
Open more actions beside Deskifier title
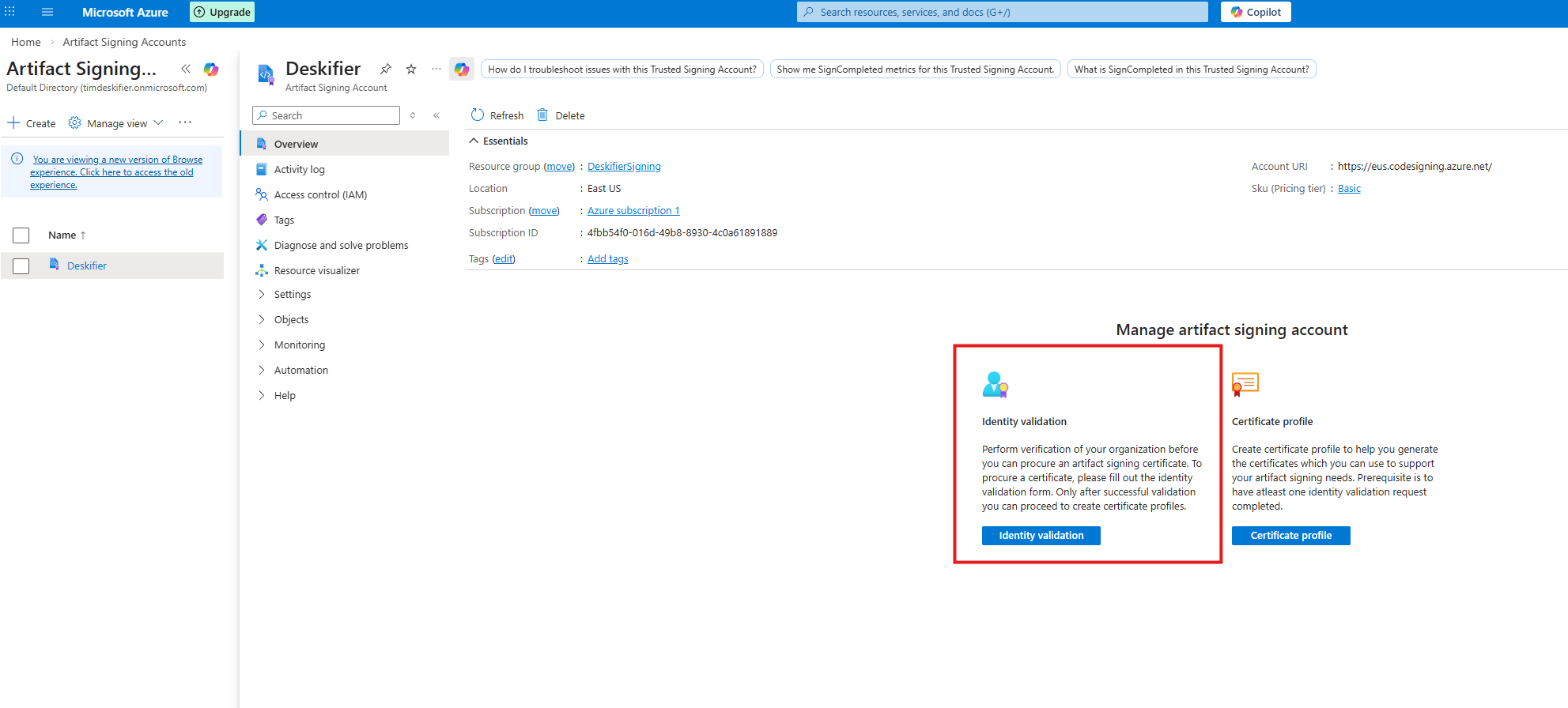click(x=436, y=69)
